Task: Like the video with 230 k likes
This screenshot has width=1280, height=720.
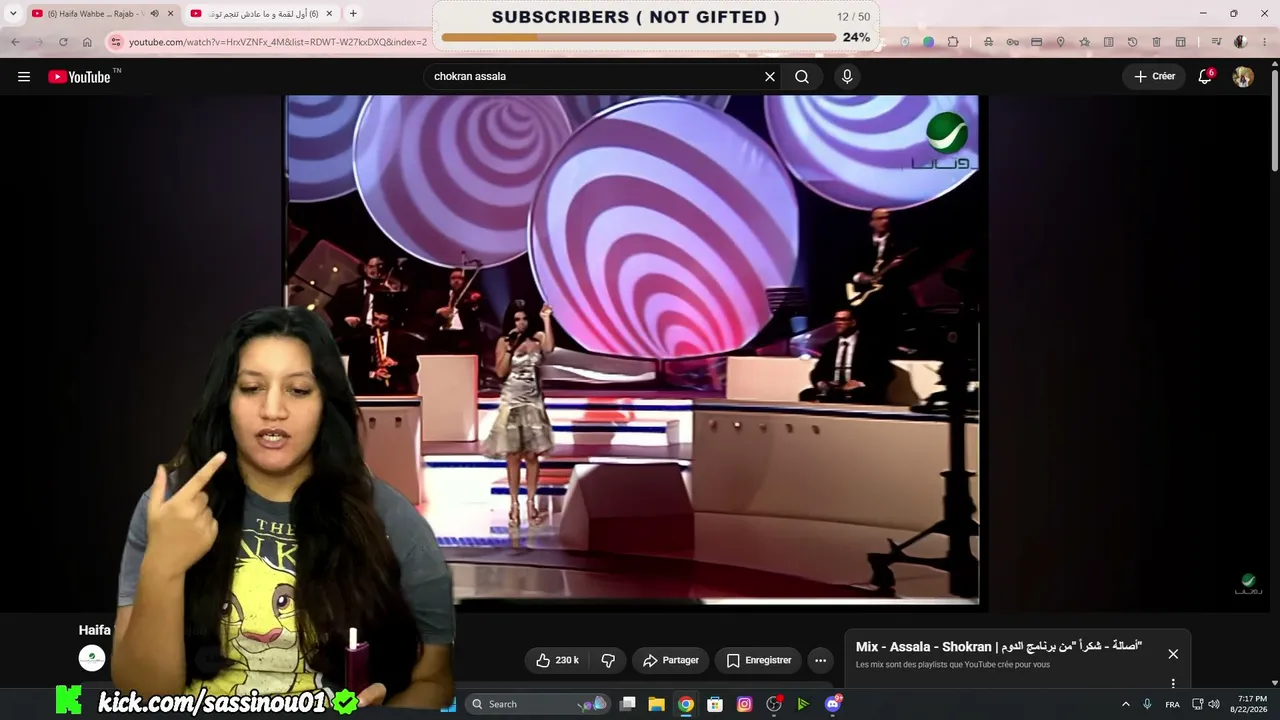Action: [558, 660]
